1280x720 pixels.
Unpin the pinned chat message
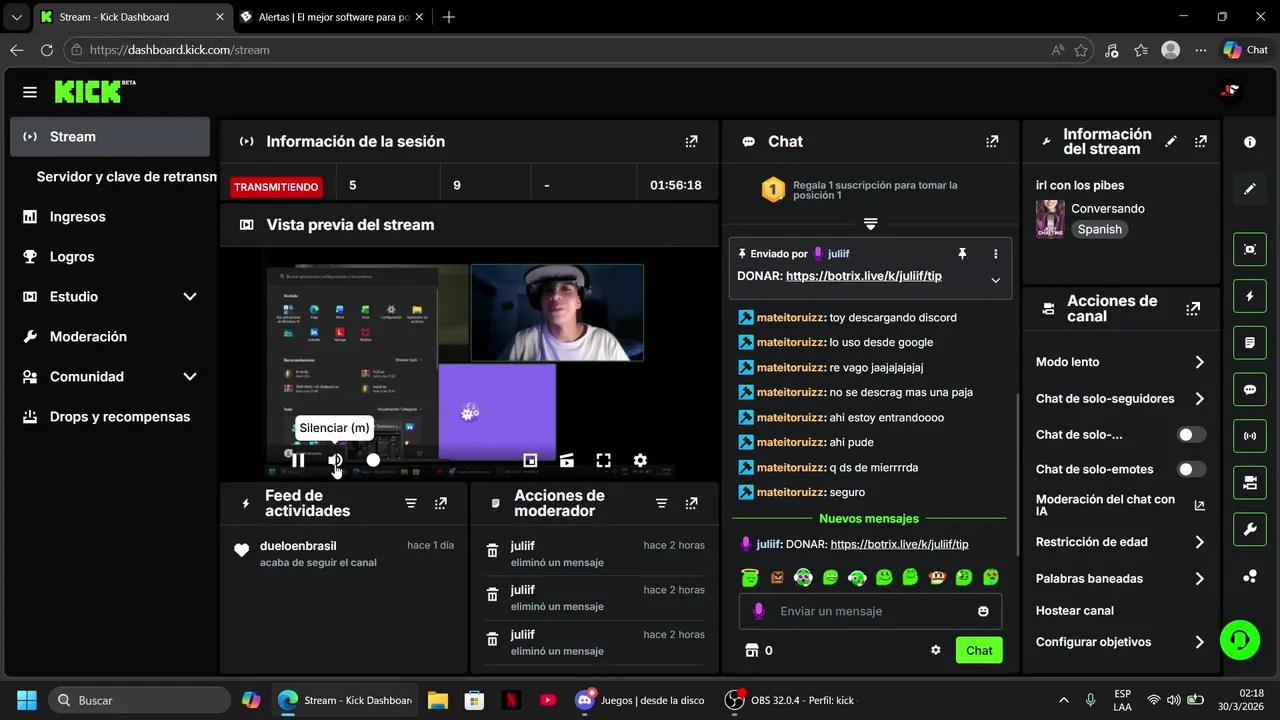(962, 254)
